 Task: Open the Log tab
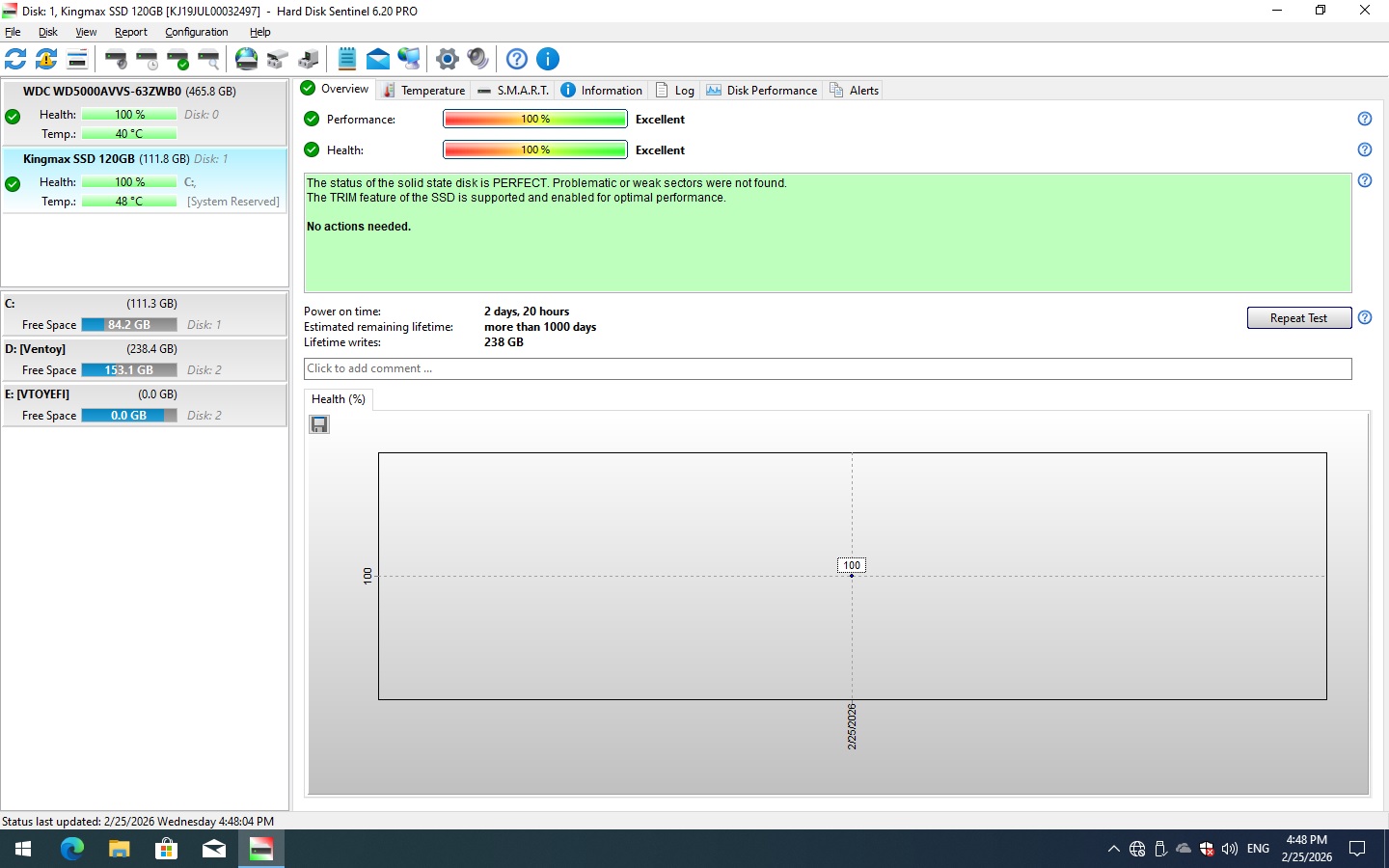pyautogui.click(x=675, y=90)
